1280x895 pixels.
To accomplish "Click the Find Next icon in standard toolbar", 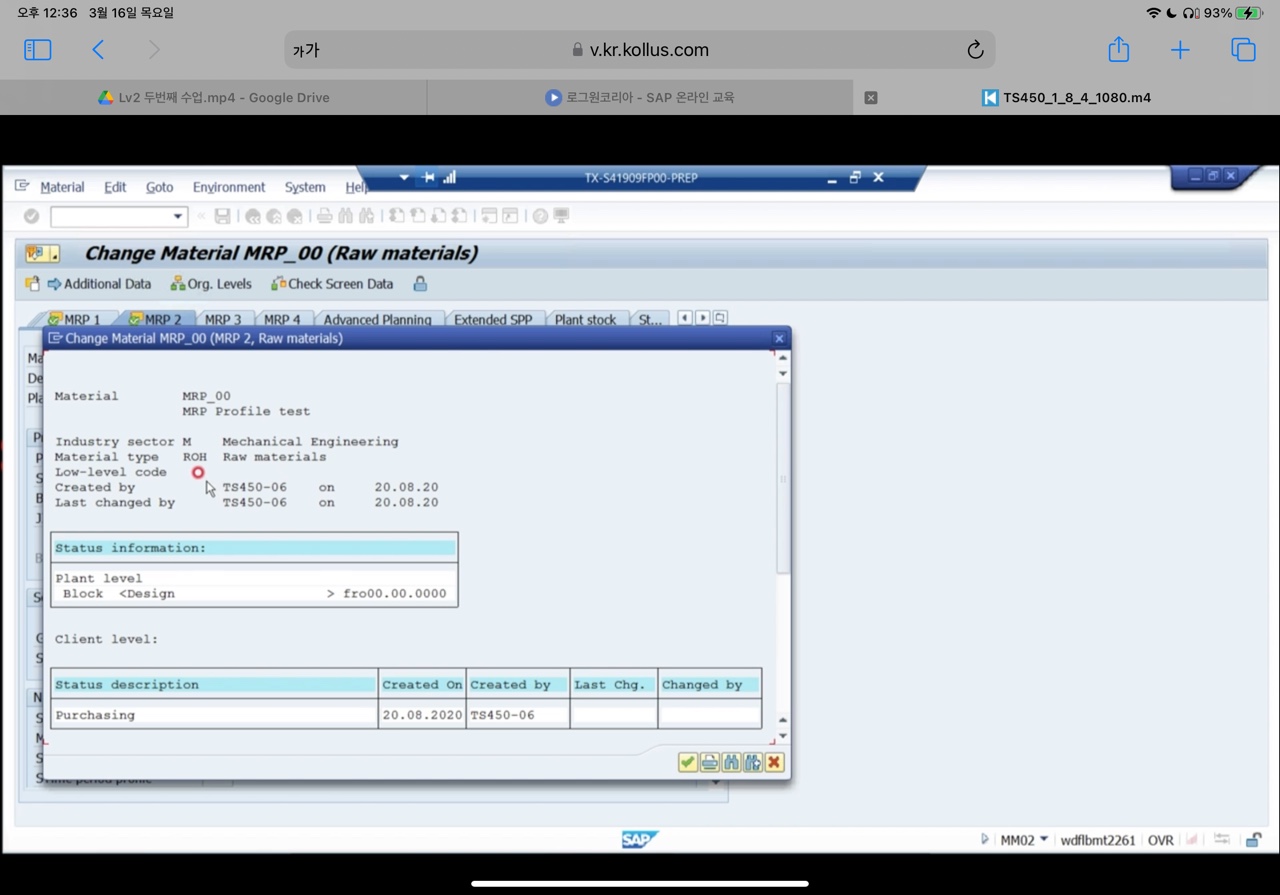I will pos(367,216).
